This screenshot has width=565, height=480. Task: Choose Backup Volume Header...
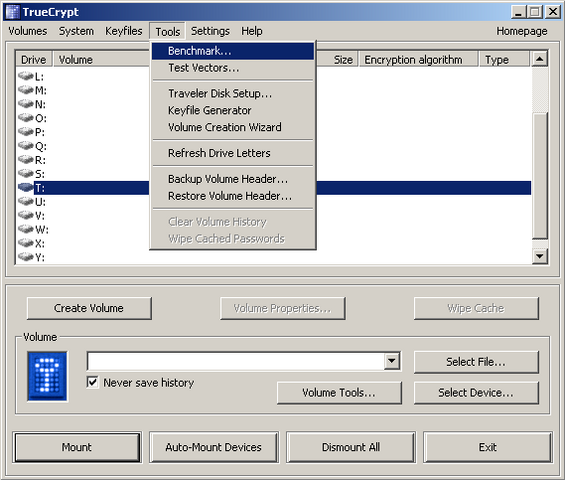tap(233, 179)
